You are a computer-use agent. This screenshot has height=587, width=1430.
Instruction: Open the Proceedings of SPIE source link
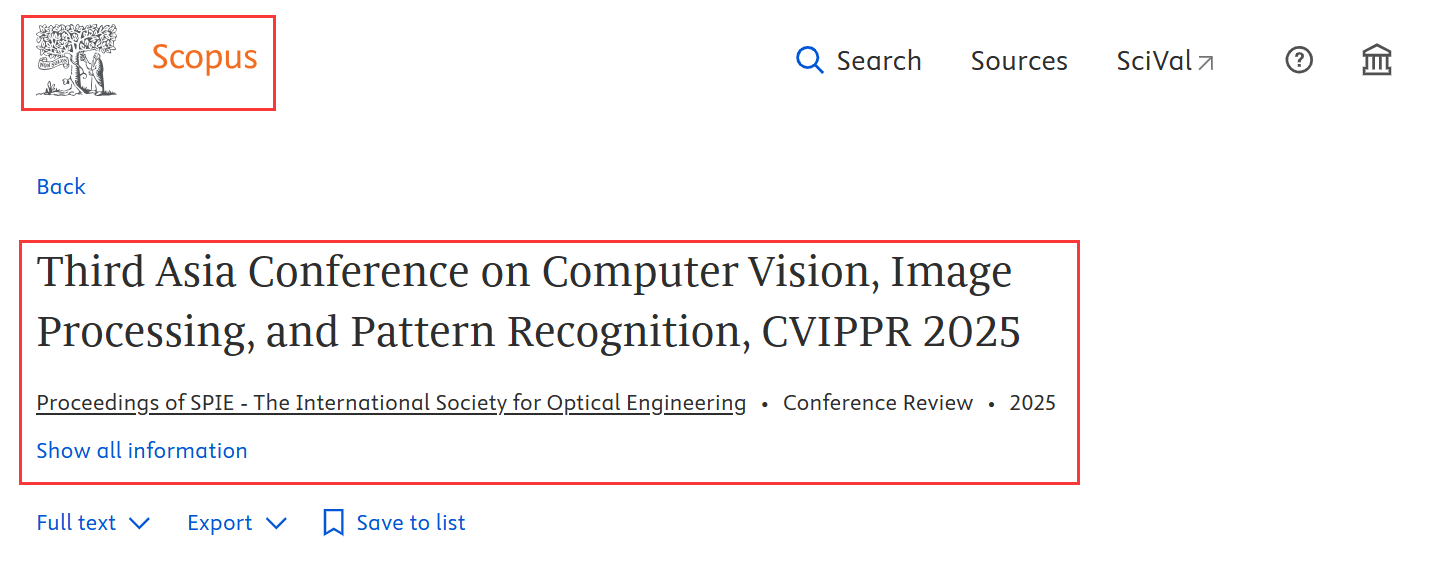[391, 403]
